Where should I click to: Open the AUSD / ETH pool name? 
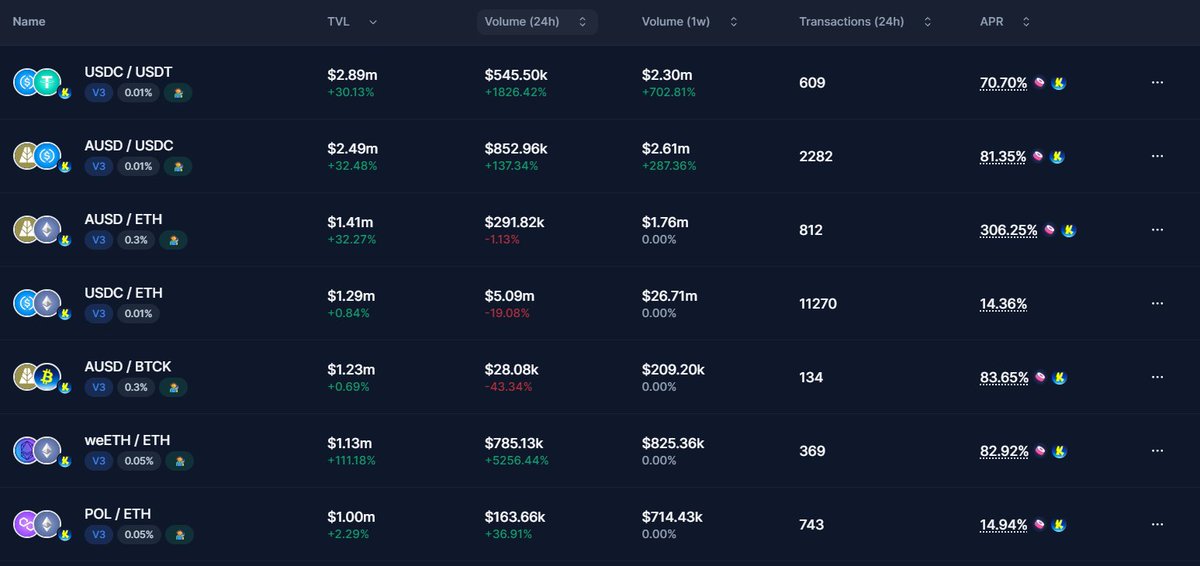coord(123,219)
